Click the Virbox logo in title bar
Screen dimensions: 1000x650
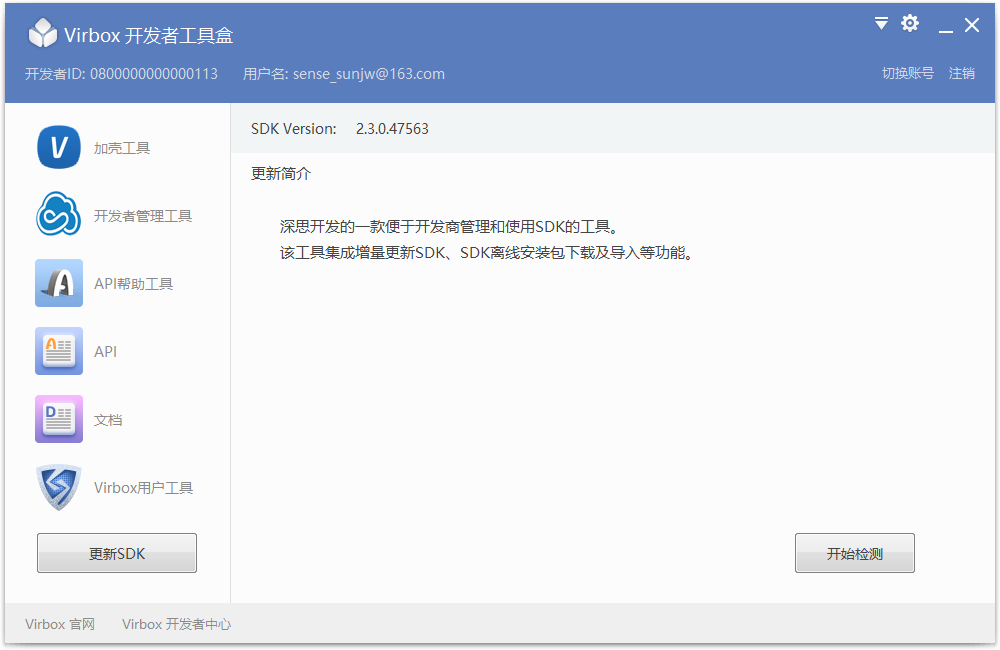(x=43, y=33)
